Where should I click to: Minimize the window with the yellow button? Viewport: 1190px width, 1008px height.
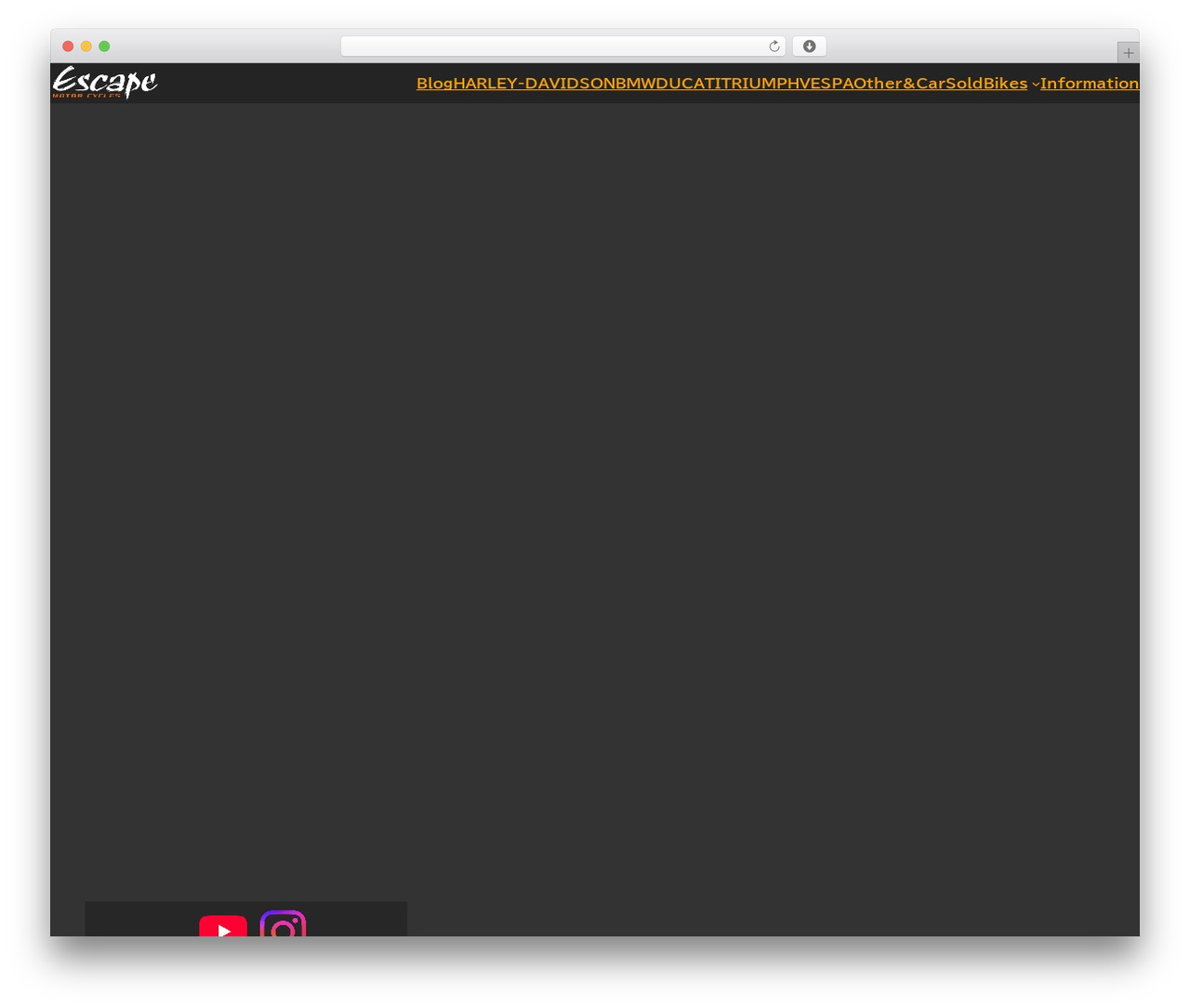(86, 46)
